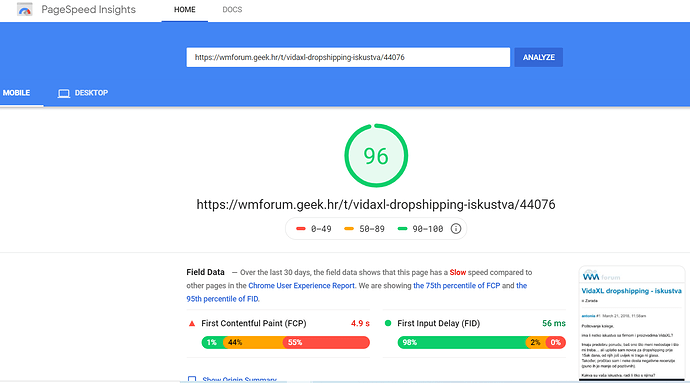Open the Chrome User Experience Report link
The width and height of the screenshot is (690, 383).
tap(301, 285)
